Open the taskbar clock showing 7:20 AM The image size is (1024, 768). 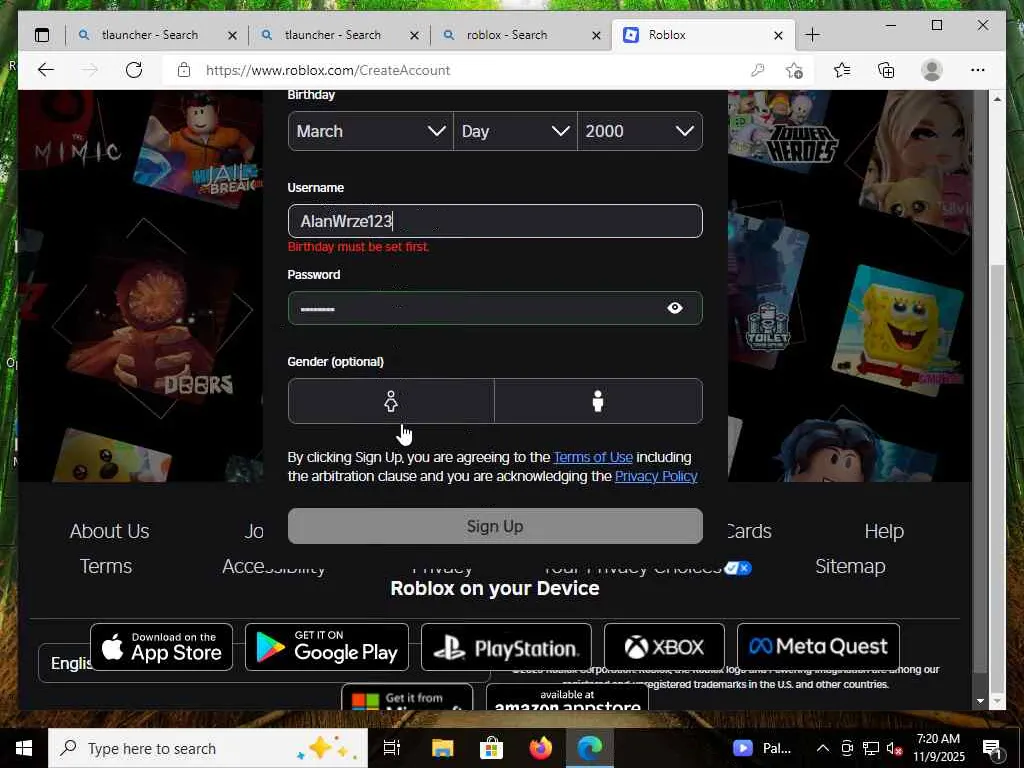(938, 748)
